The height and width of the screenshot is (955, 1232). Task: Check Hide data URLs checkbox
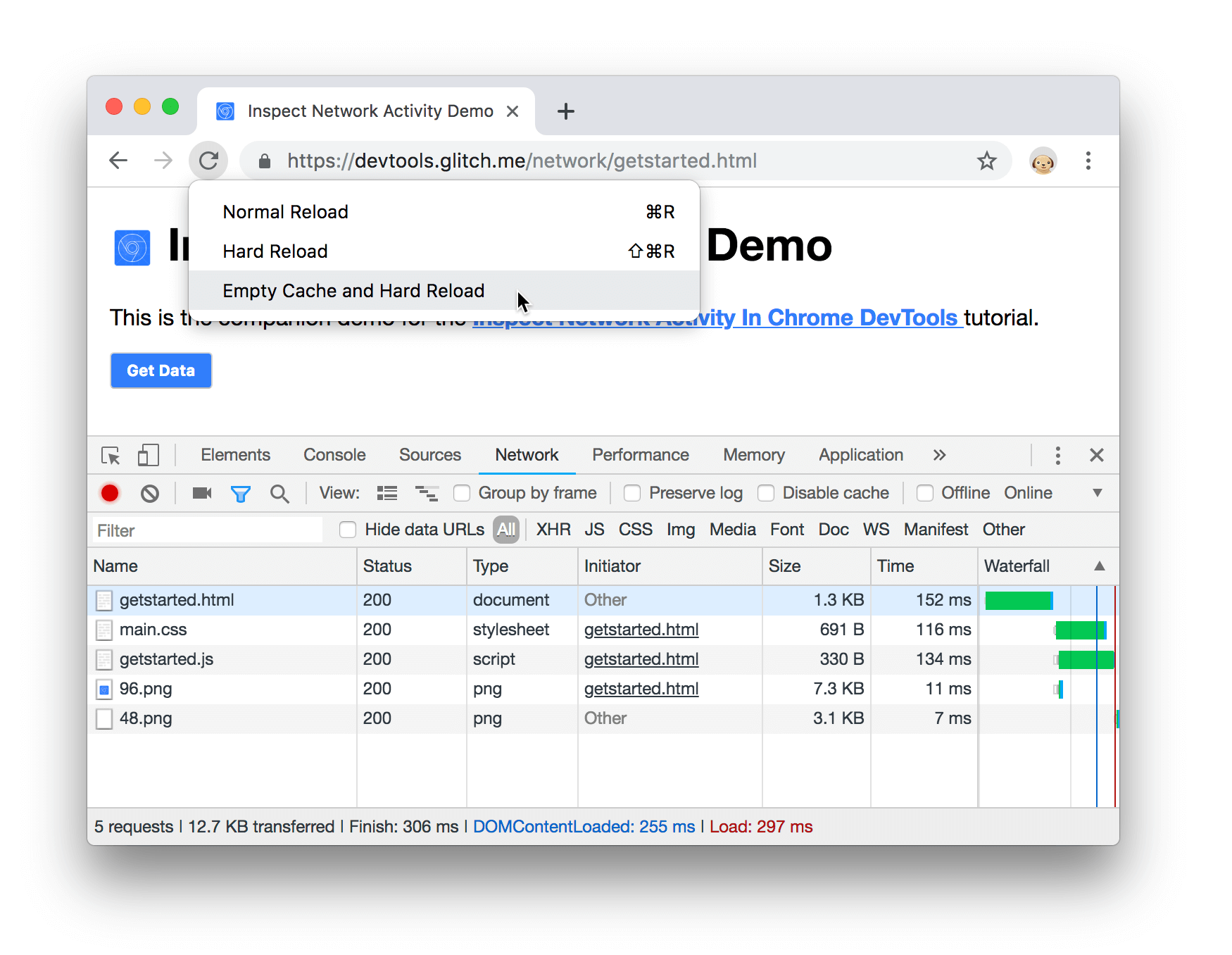[x=348, y=530]
